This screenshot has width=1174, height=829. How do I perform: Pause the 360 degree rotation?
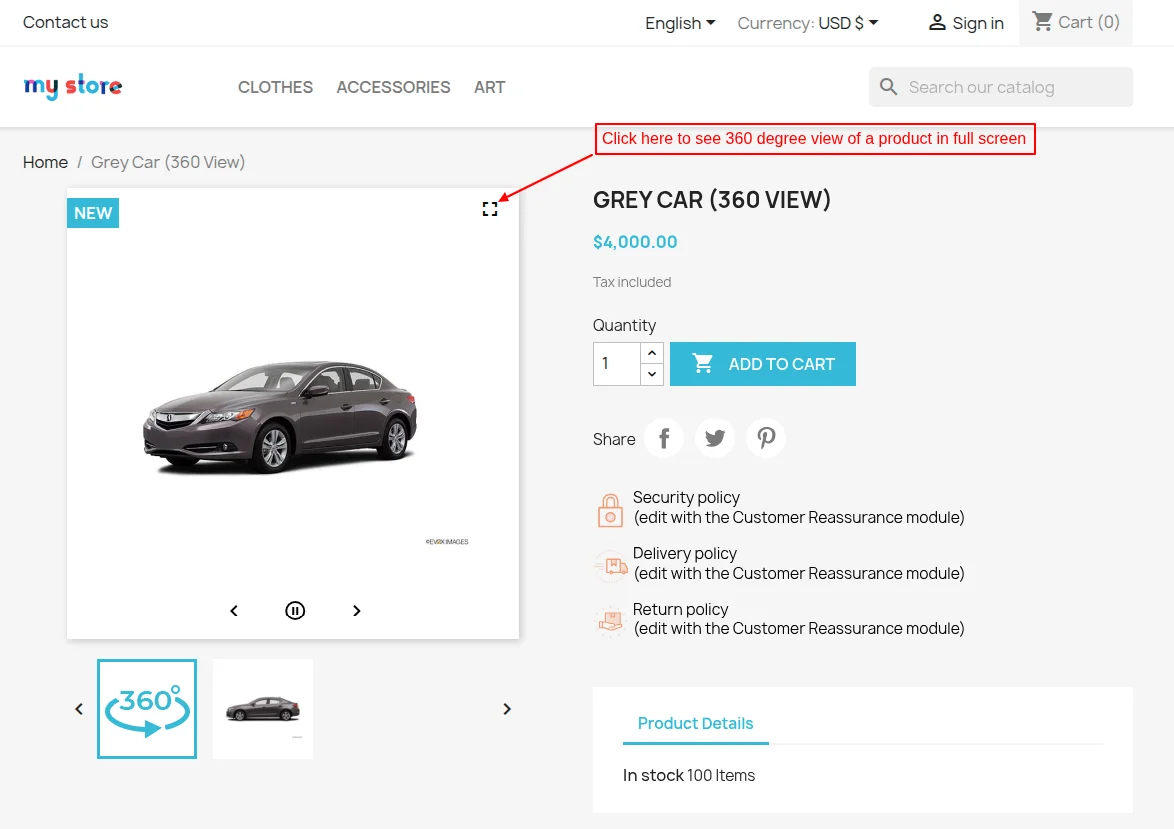click(x=295, y=610)
